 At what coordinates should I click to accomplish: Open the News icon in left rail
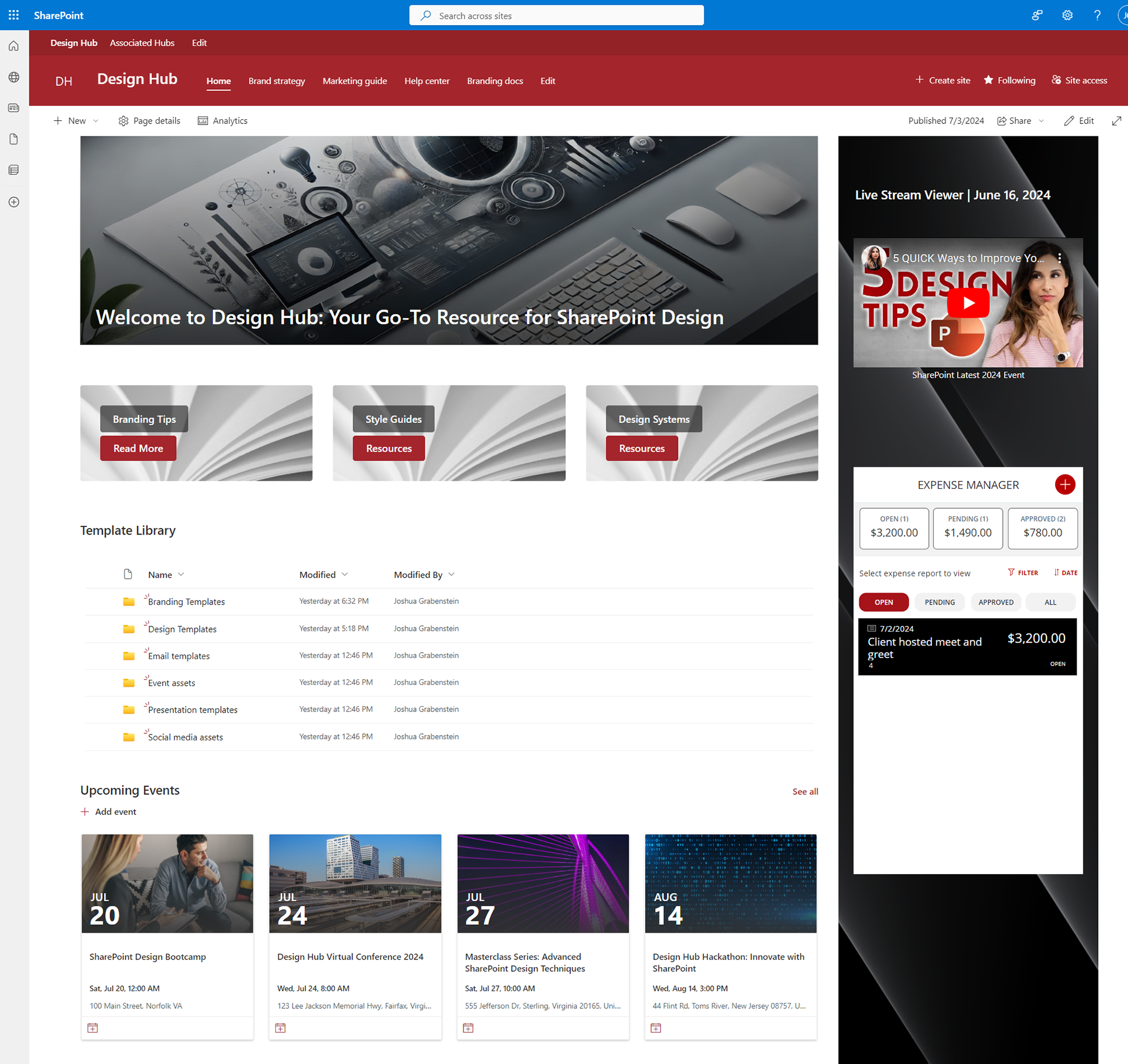point(14,108)
